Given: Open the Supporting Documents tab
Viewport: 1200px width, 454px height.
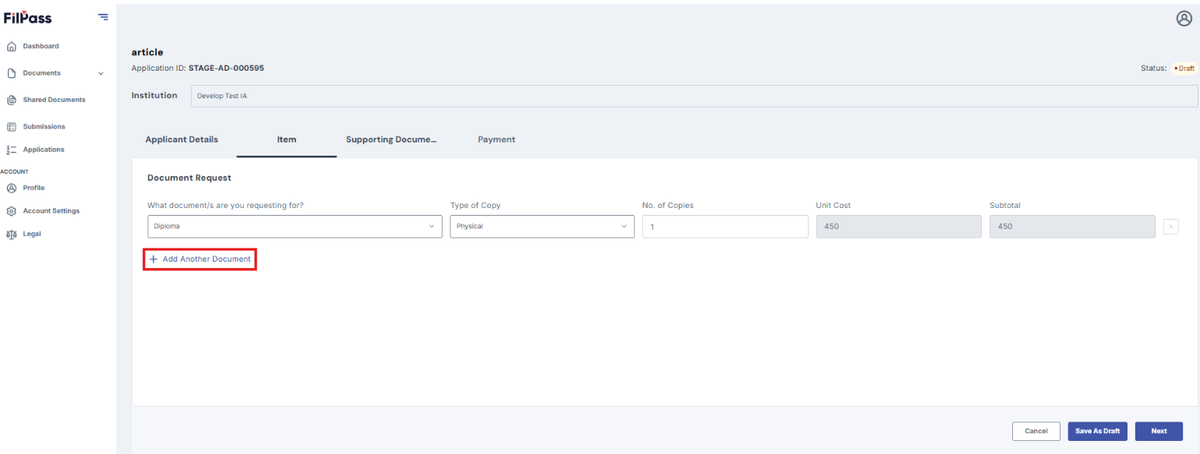Looking at the screenshot, I should pos(392,139).
